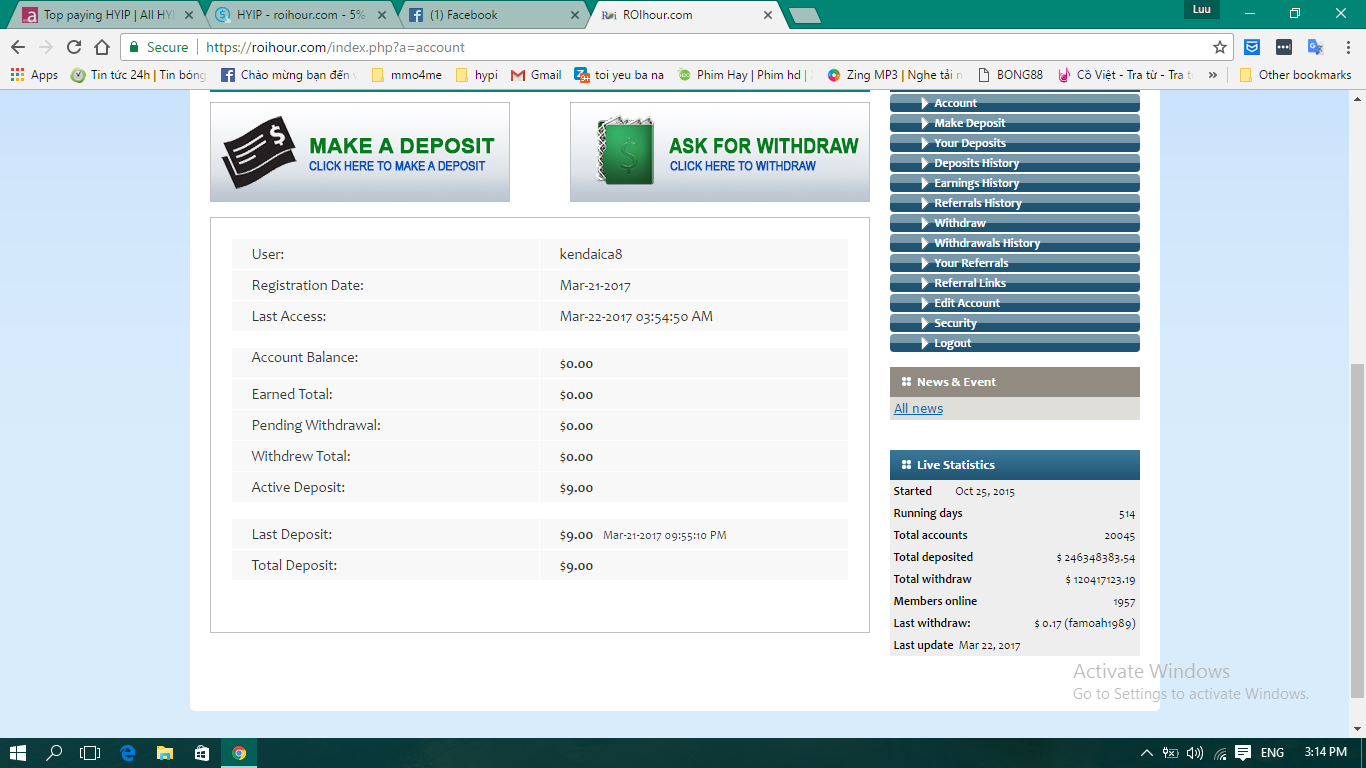The width and height of the screenshot is (1366, 768).
Task: Open Deposits History in the sidebar
Action: tap(1015, 163)
